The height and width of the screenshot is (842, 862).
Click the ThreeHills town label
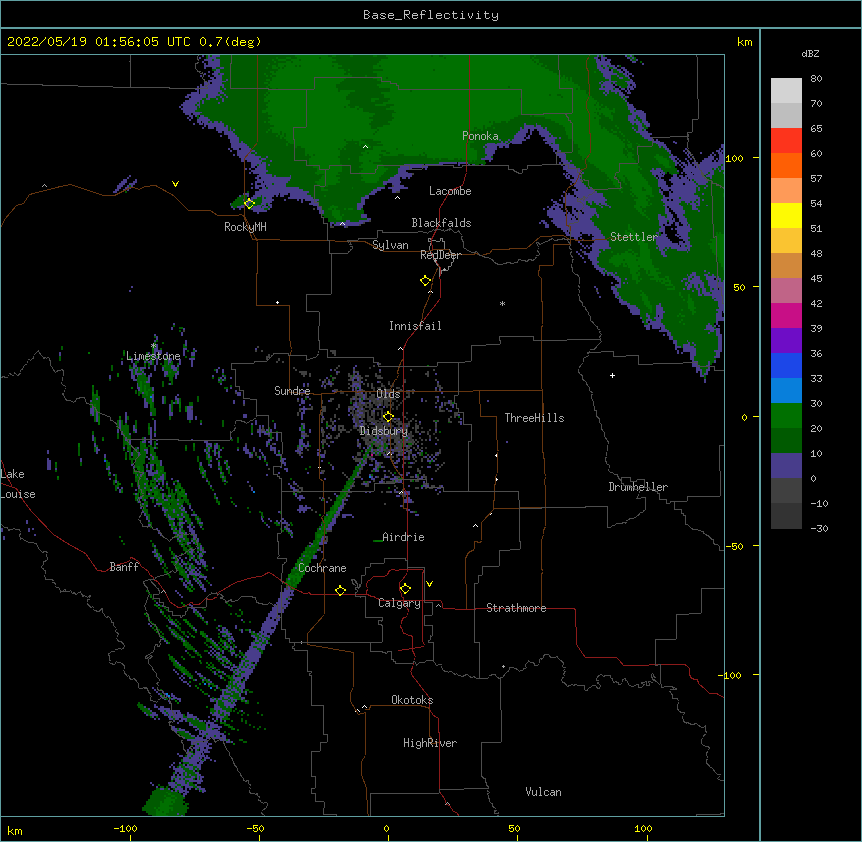pos(534,418)
